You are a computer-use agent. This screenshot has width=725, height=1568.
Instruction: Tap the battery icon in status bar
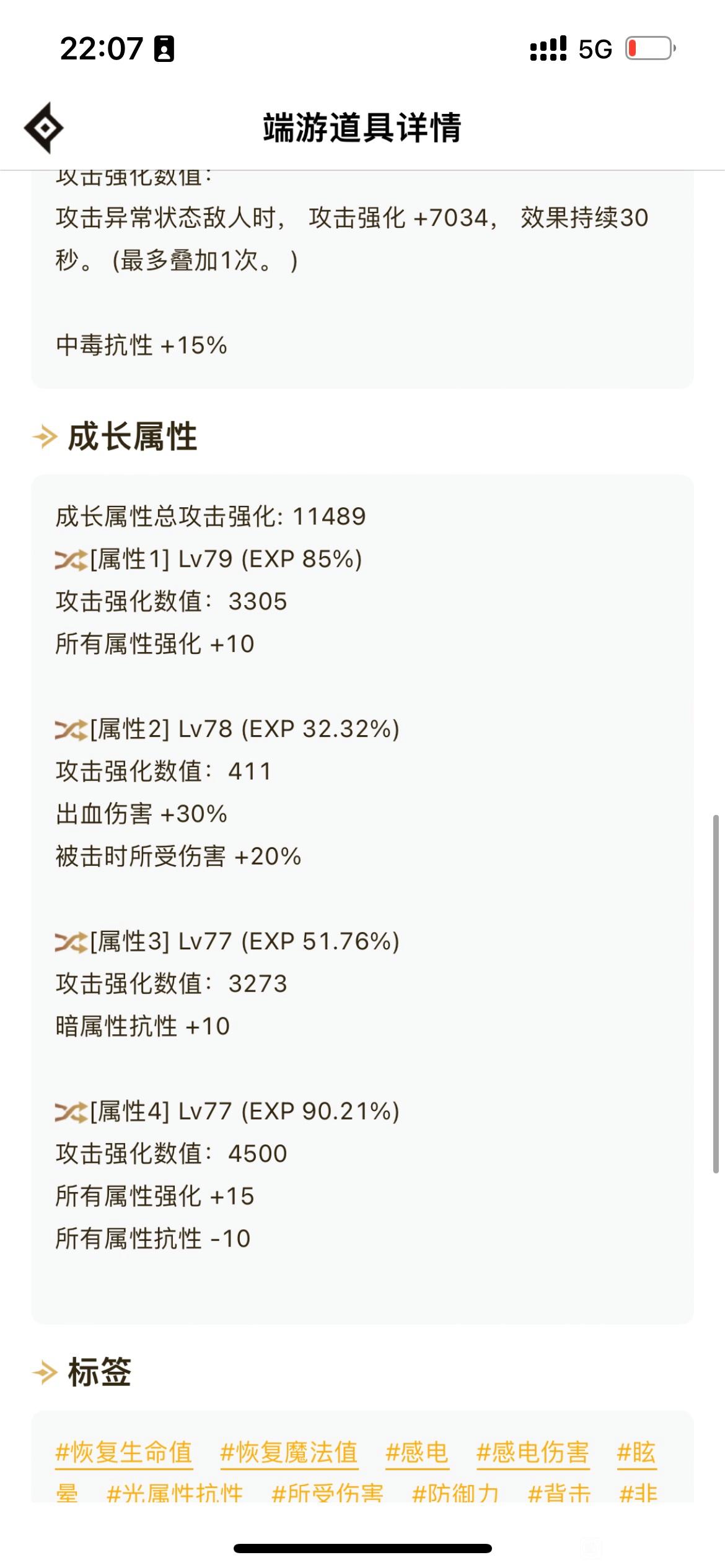[x=650, y=48]
